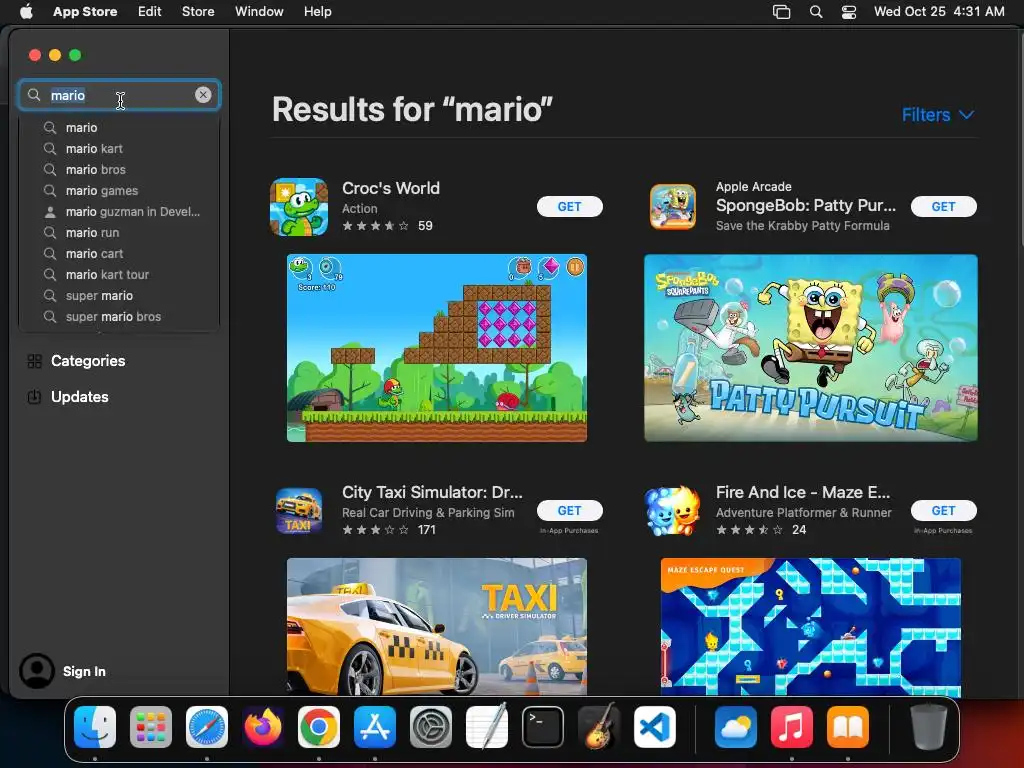The width and height of the screenshot is (1024, 768).
Task: View the Patty Pursuit banner image
Action: click(x=810, y=348)
